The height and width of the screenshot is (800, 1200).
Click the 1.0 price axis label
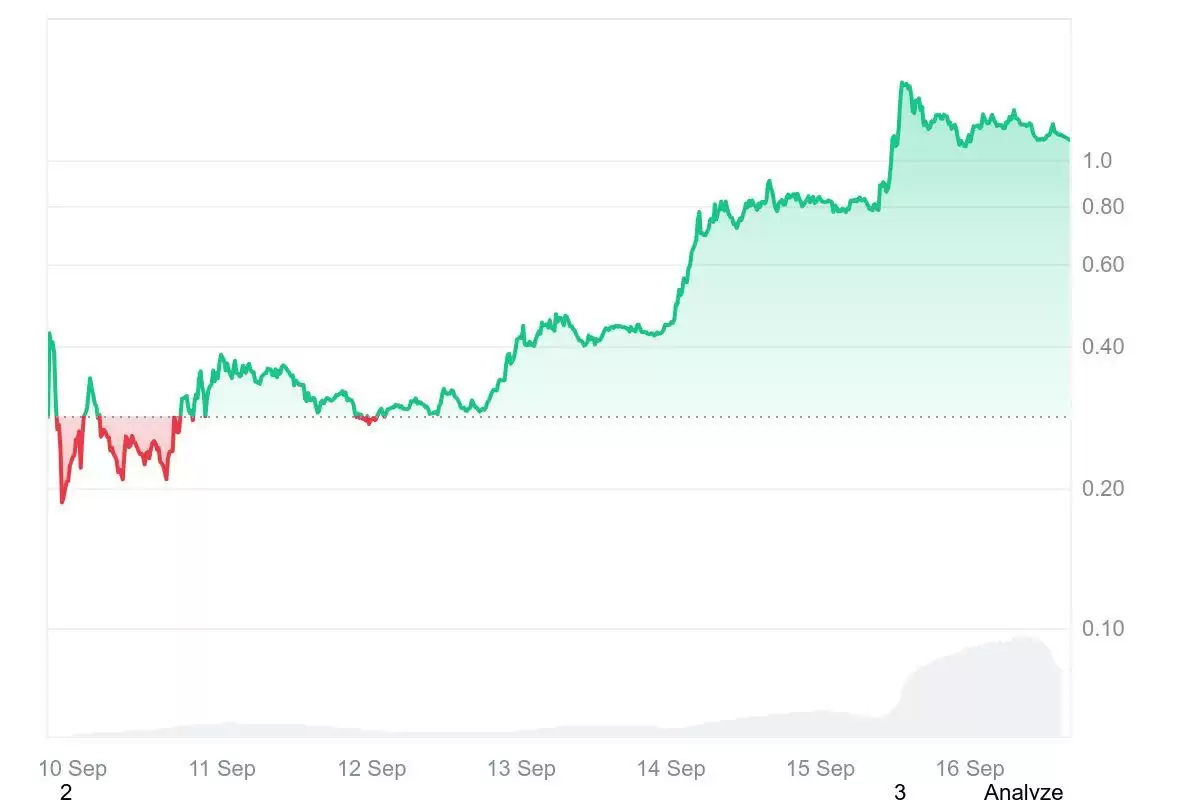click(x=1098, y=160)
